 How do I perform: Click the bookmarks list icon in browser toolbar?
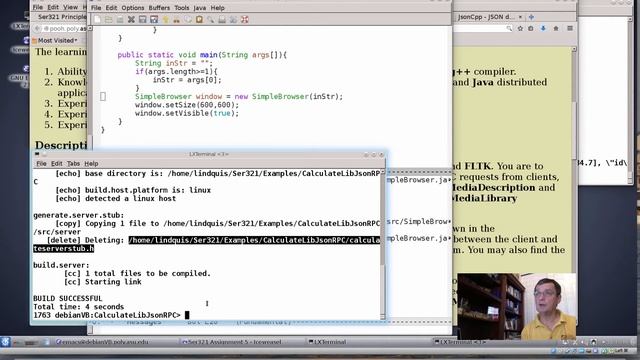[531, 29]
